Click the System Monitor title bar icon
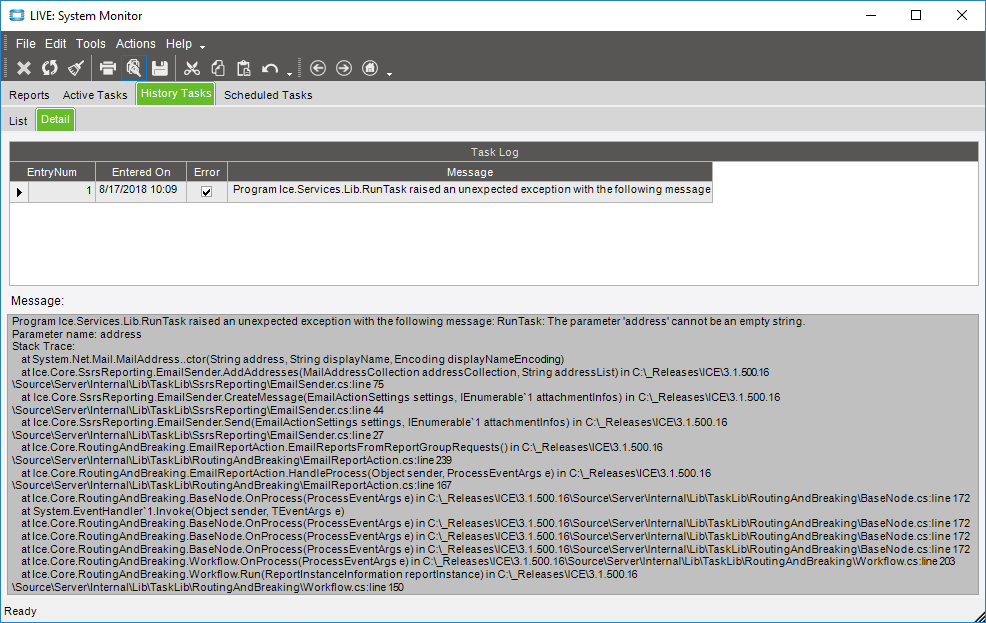The height and width of the screenshot is (623, 986). (x=16, y=16)
